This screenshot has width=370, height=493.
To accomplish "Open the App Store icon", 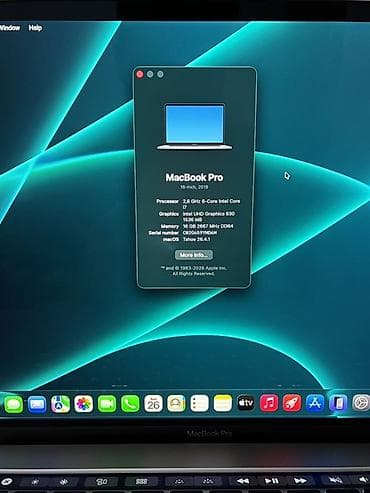I will click(315, 404).
